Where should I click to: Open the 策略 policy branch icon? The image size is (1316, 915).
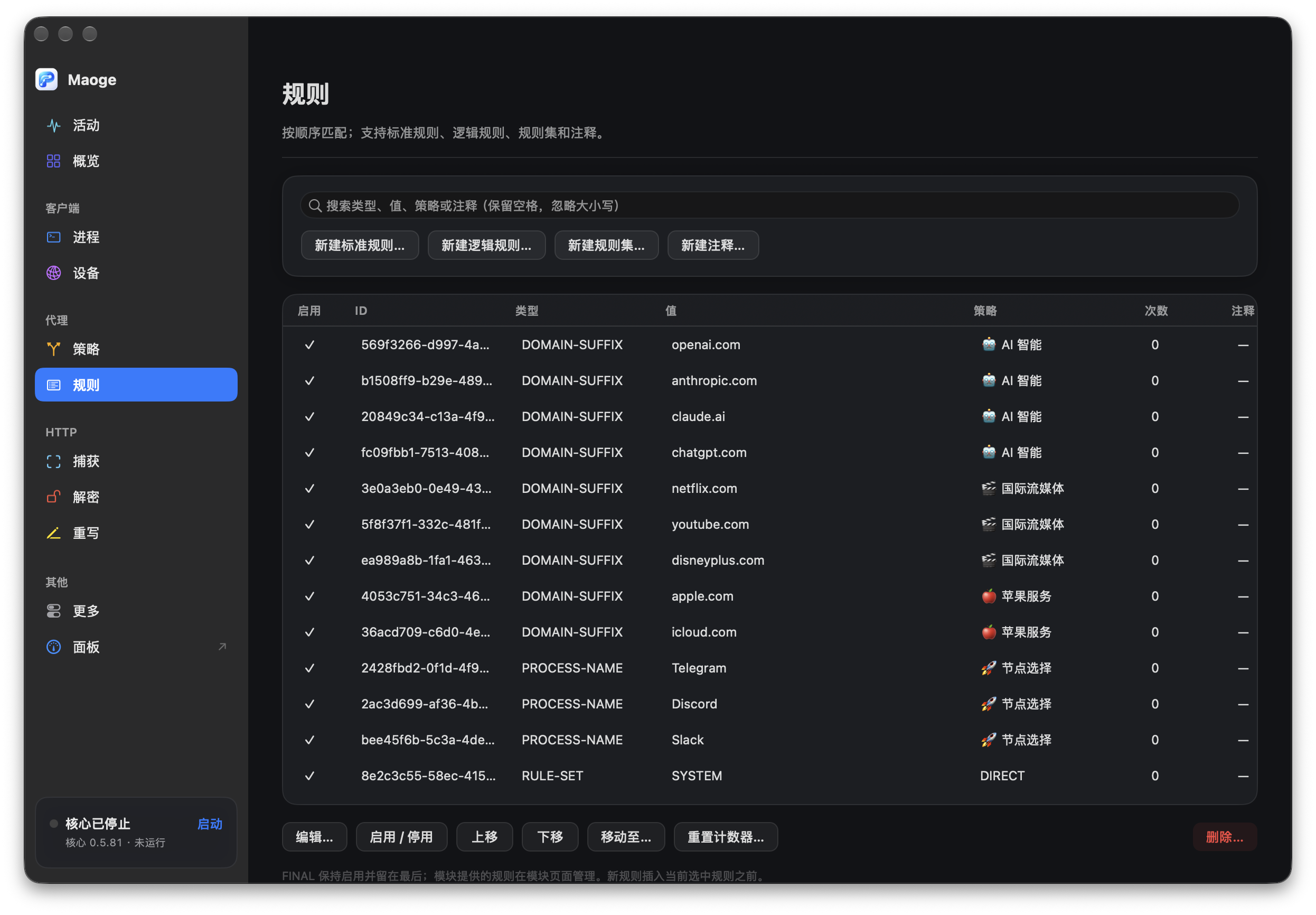(x=53, y=349)
